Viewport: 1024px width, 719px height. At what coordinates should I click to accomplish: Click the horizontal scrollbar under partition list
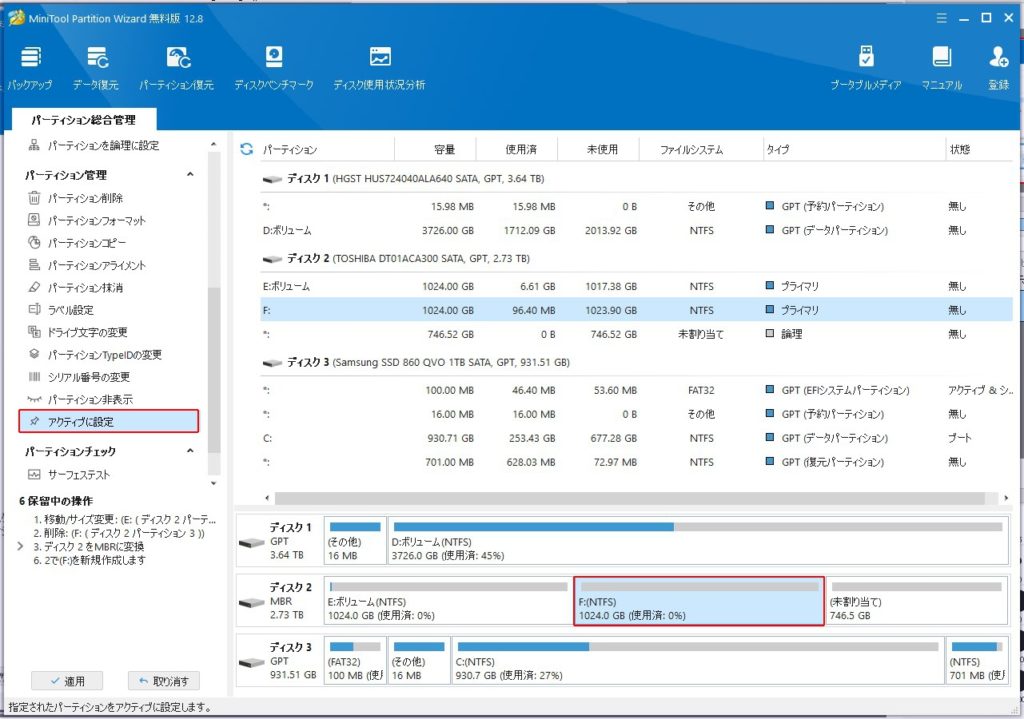pyautogui.click(x=630, y=498)
